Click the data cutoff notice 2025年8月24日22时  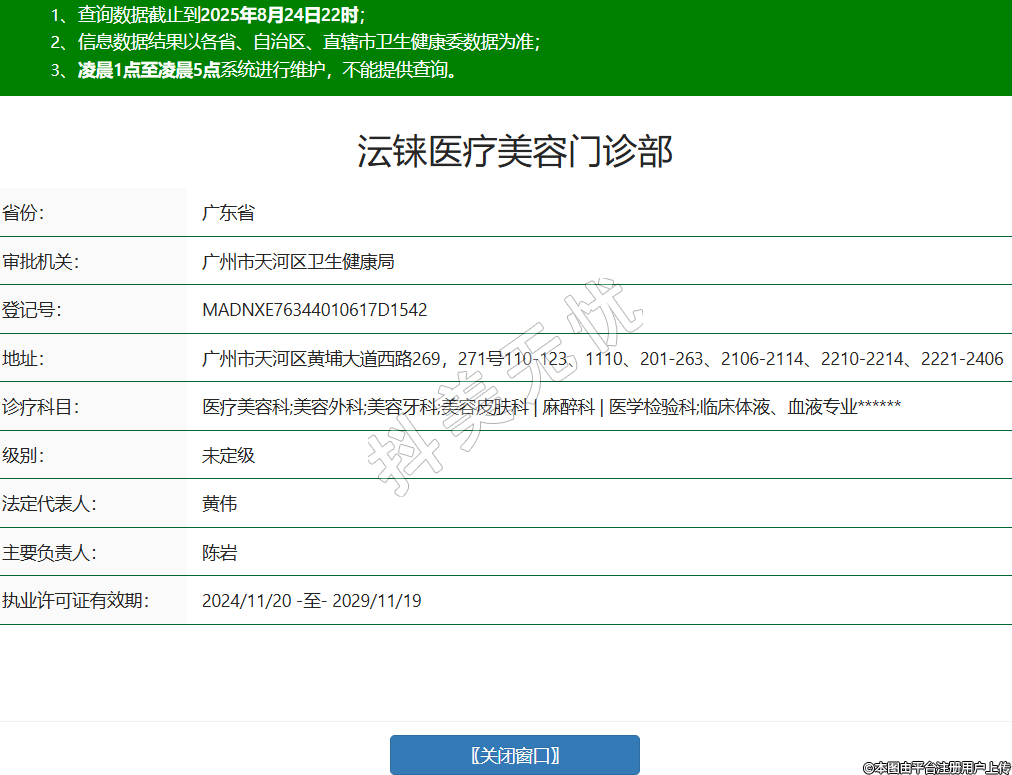pyautogui.click(x=279, y=15)
